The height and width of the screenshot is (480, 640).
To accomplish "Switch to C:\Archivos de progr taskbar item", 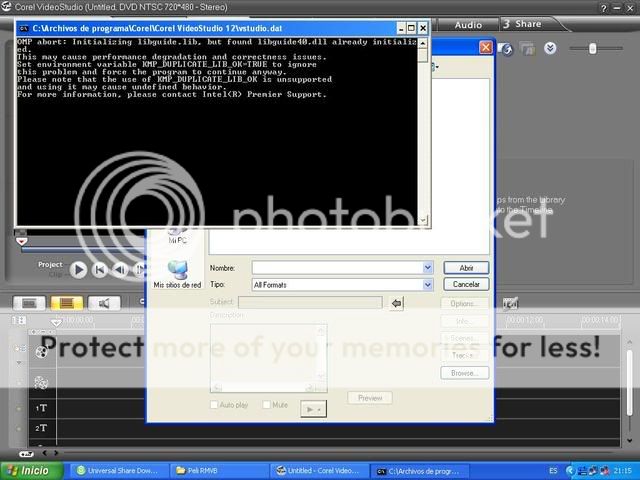I will point(419,471).
